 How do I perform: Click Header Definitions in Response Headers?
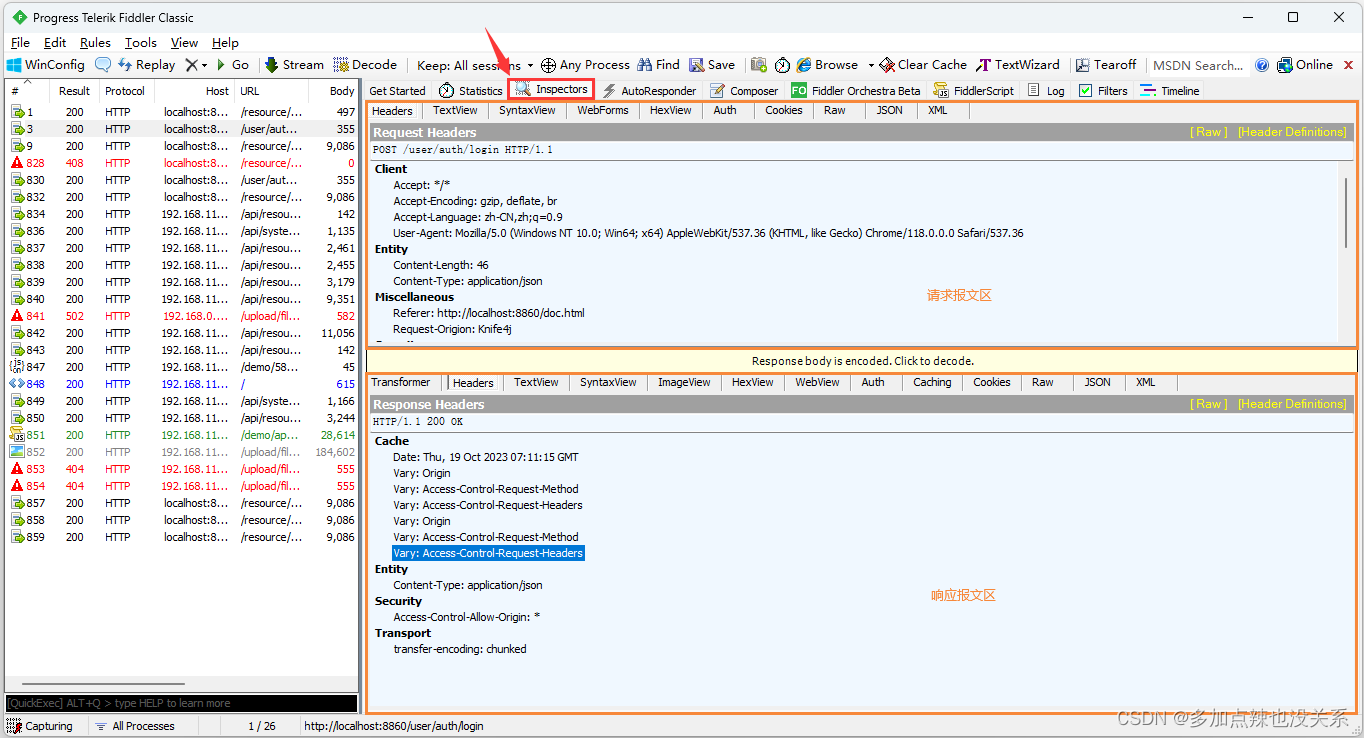(x=1292, y=404)
